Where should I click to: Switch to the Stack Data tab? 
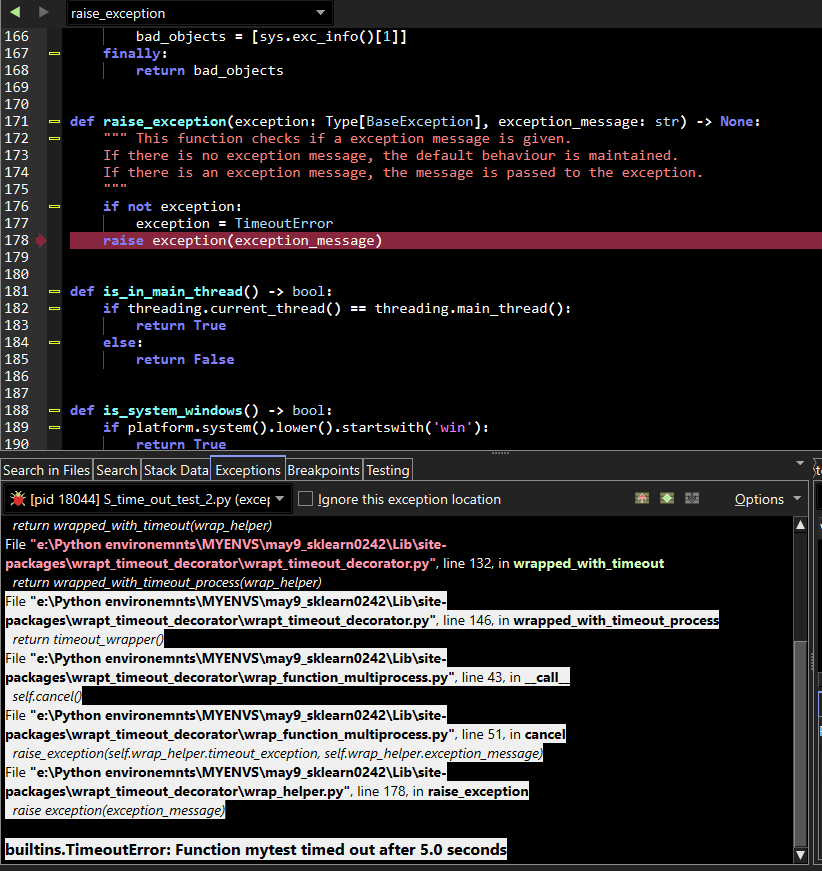click(176, 470)
